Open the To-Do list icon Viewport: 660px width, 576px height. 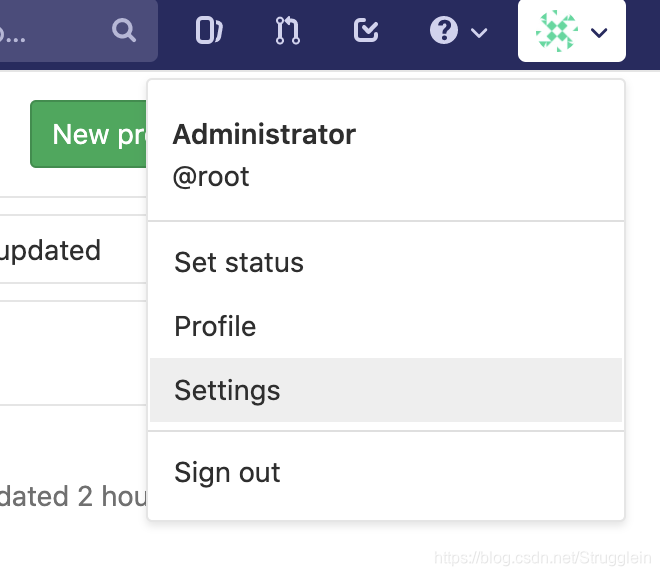pyautogui.click(x=366, y=30)
